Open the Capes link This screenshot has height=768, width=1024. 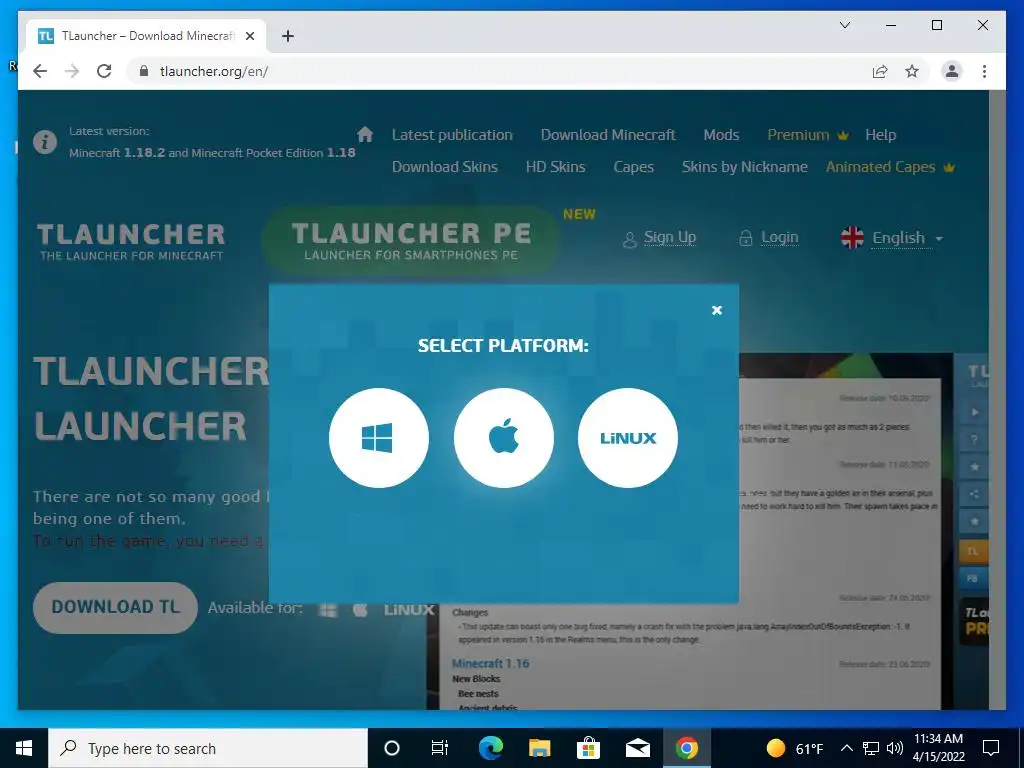pyautogui.click(x=633, y=167)
